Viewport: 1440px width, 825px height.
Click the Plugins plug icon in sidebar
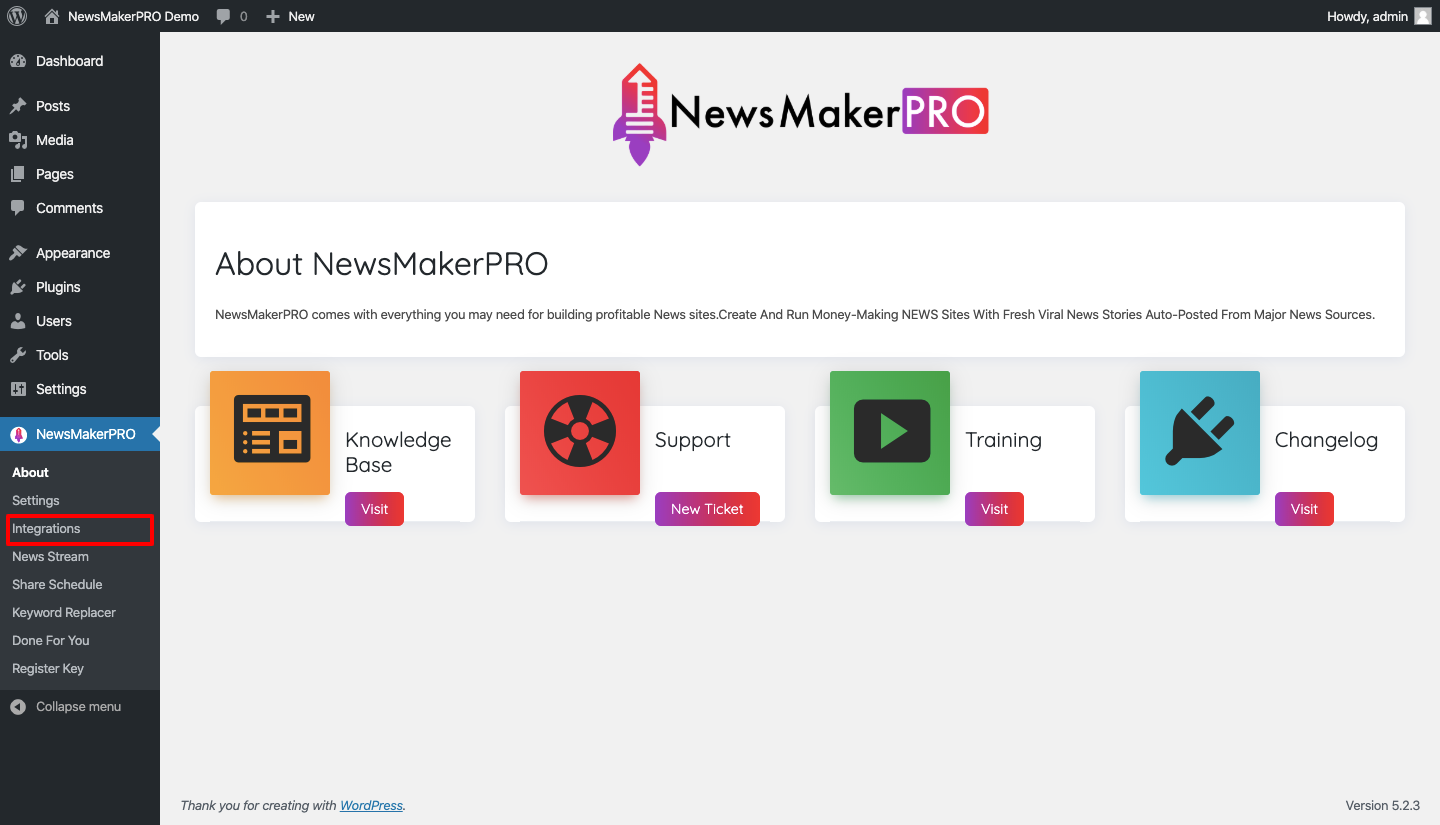click(x=18, y=287)
